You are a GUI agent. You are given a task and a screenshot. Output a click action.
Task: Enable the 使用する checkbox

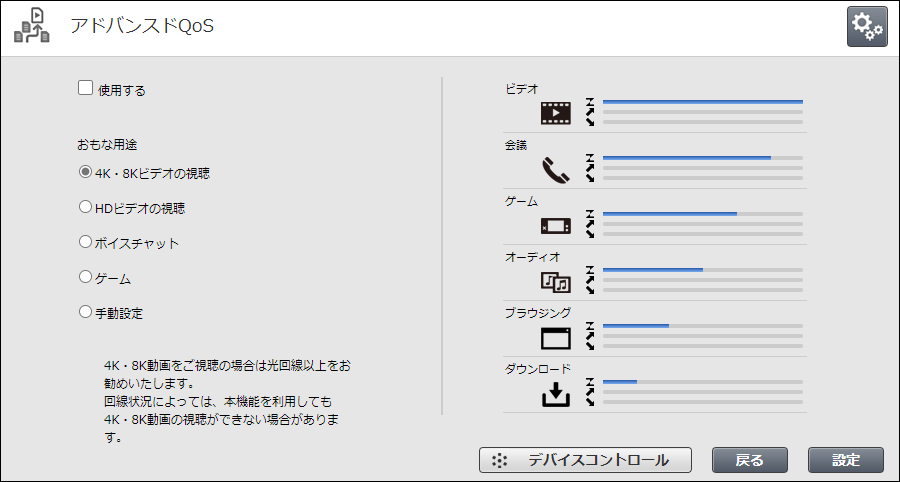tap(86, 88)
